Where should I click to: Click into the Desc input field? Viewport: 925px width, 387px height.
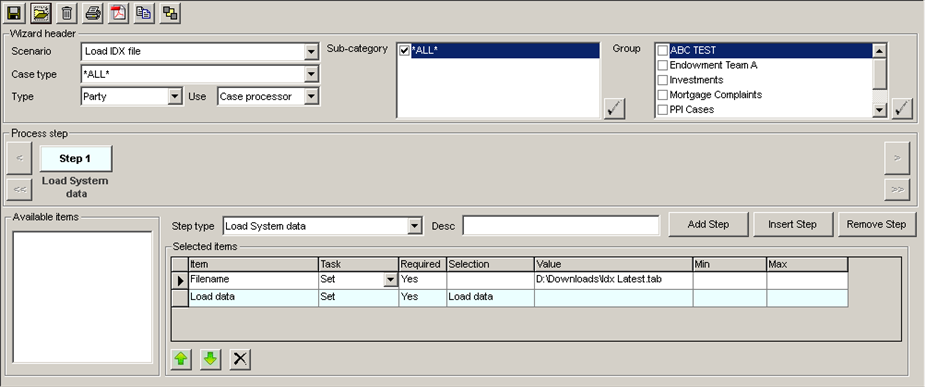tap(561, 225)
